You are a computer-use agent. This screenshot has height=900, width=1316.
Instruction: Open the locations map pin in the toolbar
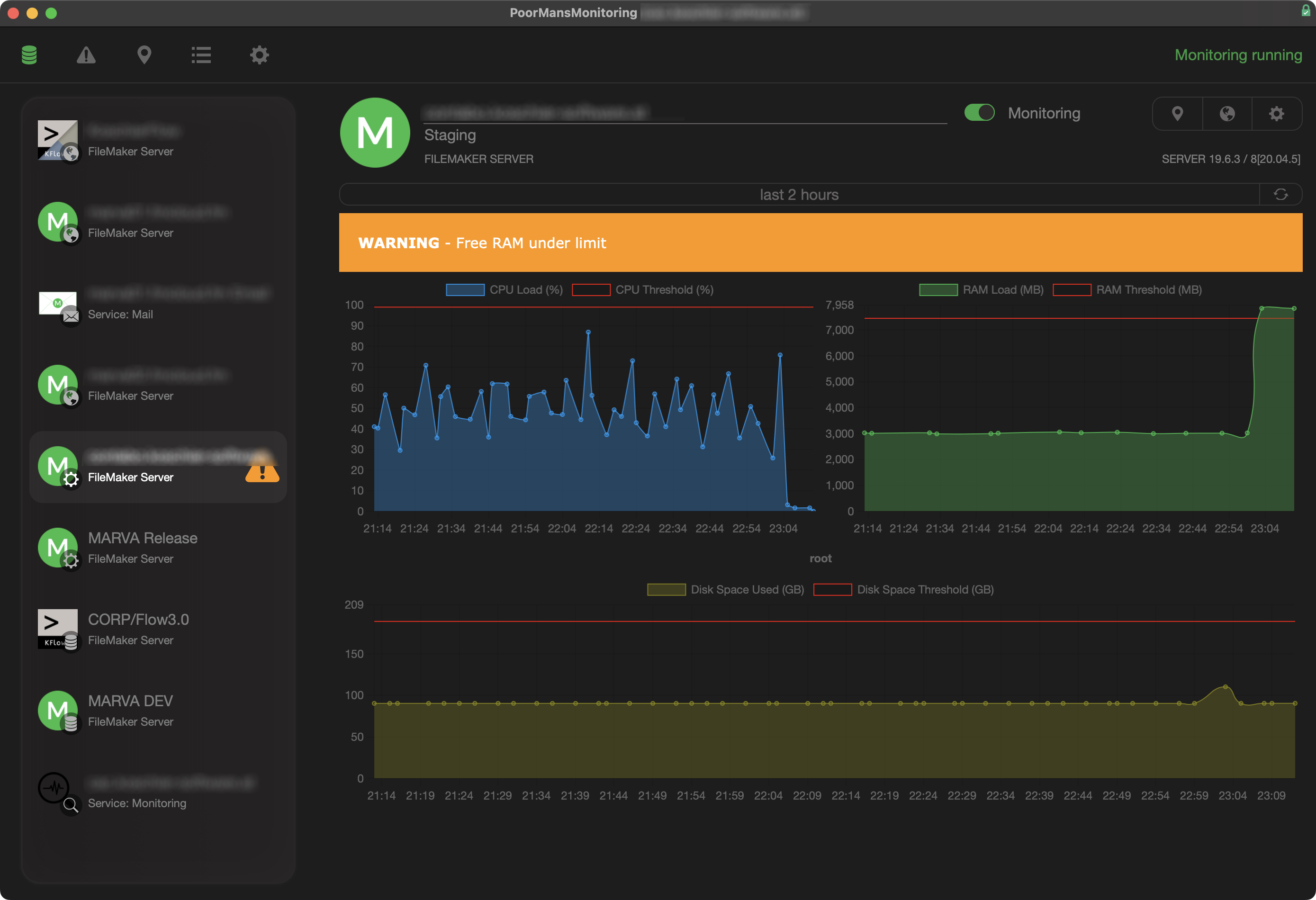(x=144, y=55)
